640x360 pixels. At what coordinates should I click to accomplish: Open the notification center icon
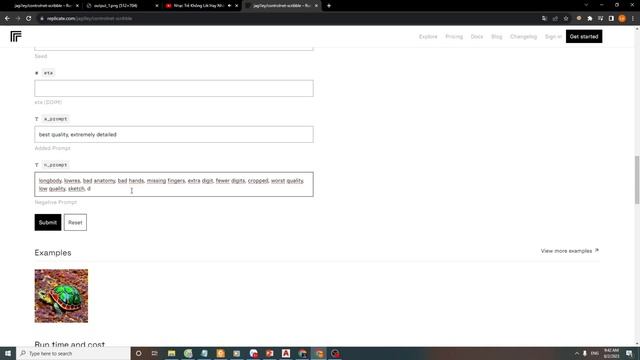(629, 353)
